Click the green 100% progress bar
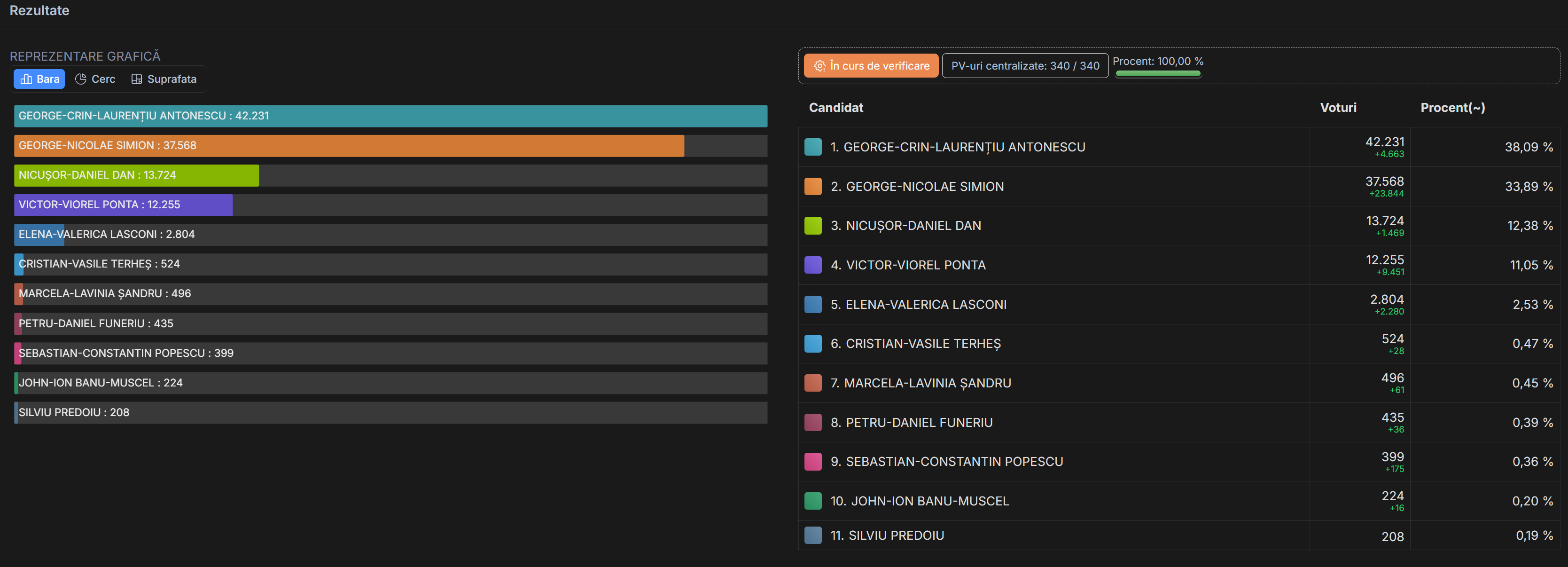The image size is (1568, 567). tap(1158, 74)
